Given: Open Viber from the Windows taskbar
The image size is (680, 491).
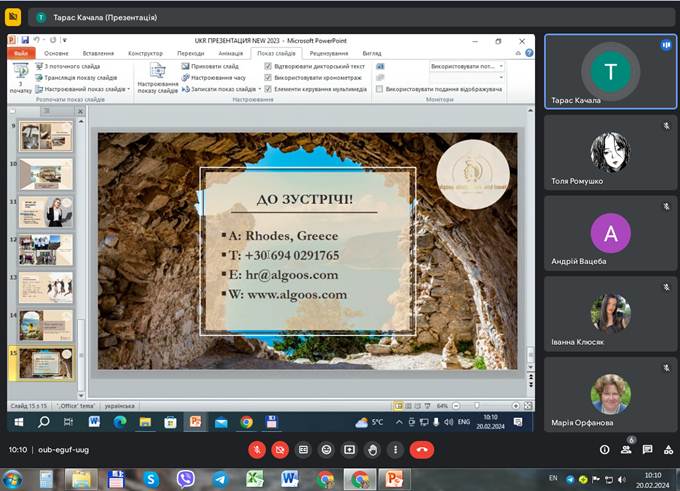Looking at the screenshot, I should tap(187, 479).
